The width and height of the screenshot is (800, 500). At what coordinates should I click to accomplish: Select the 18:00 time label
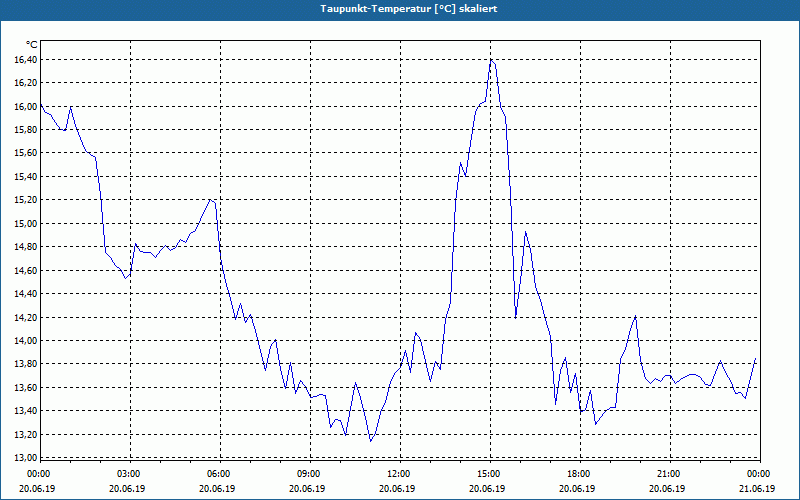click(580, 474)
